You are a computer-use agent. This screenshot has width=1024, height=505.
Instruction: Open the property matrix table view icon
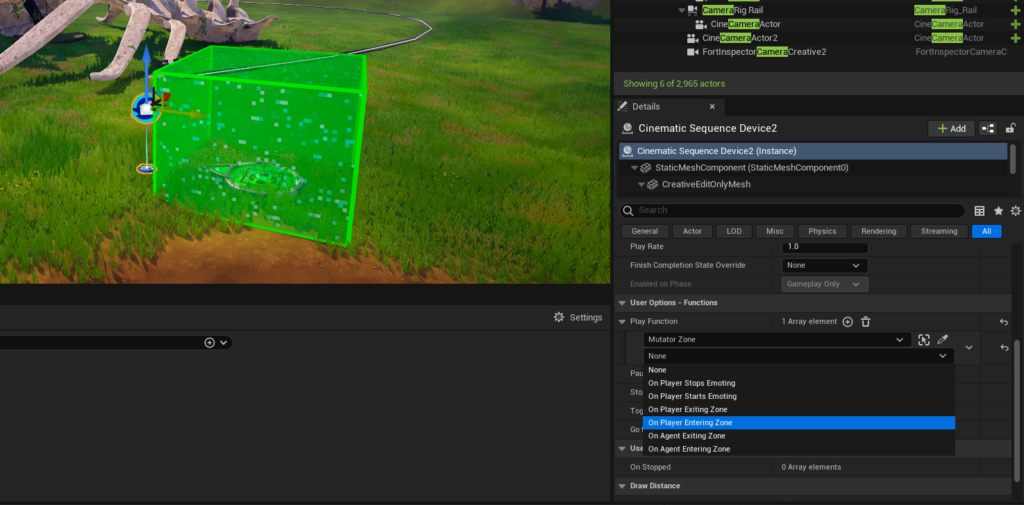(980, 210)
